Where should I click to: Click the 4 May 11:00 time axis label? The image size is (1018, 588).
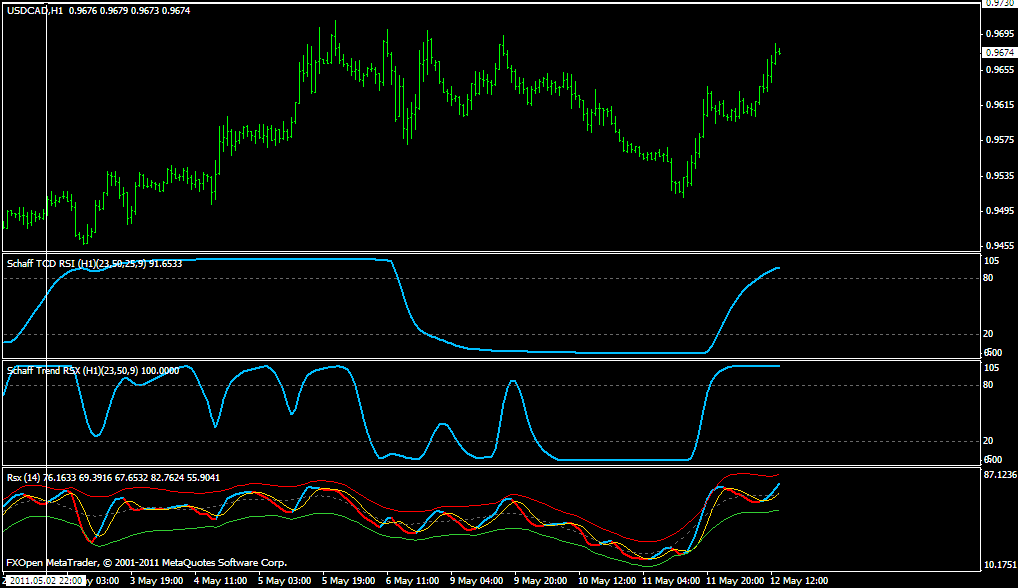coord(220,580)
